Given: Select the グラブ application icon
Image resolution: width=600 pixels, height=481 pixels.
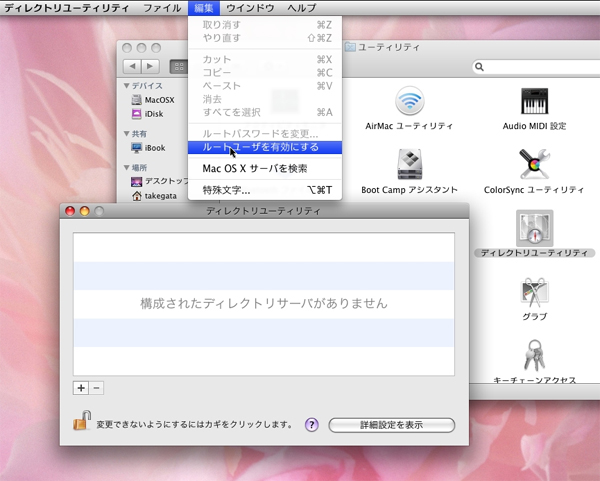Looking at the screenshot, I should click(x=534, y=293).
